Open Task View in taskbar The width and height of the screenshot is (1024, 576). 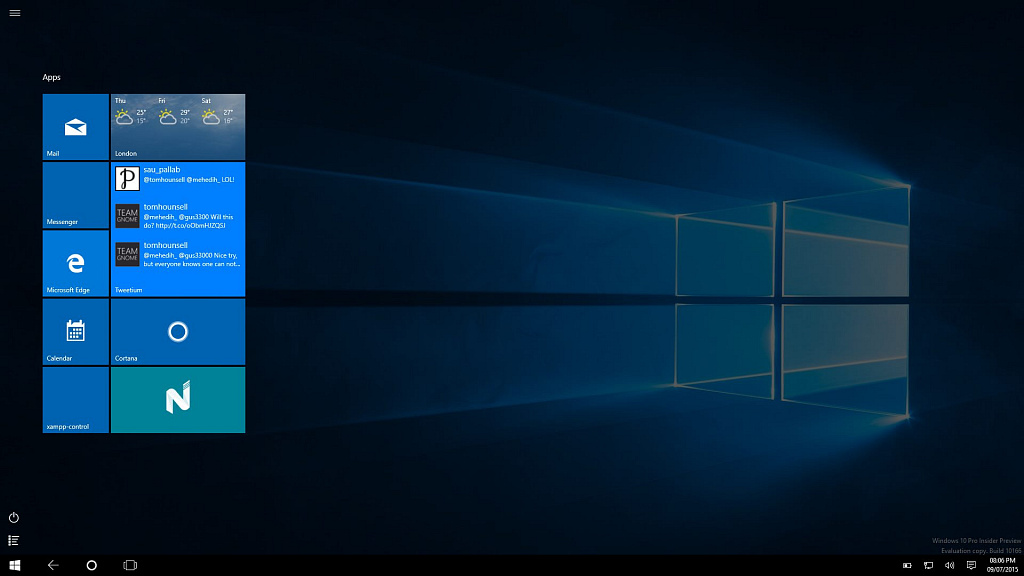pos(130,566)
